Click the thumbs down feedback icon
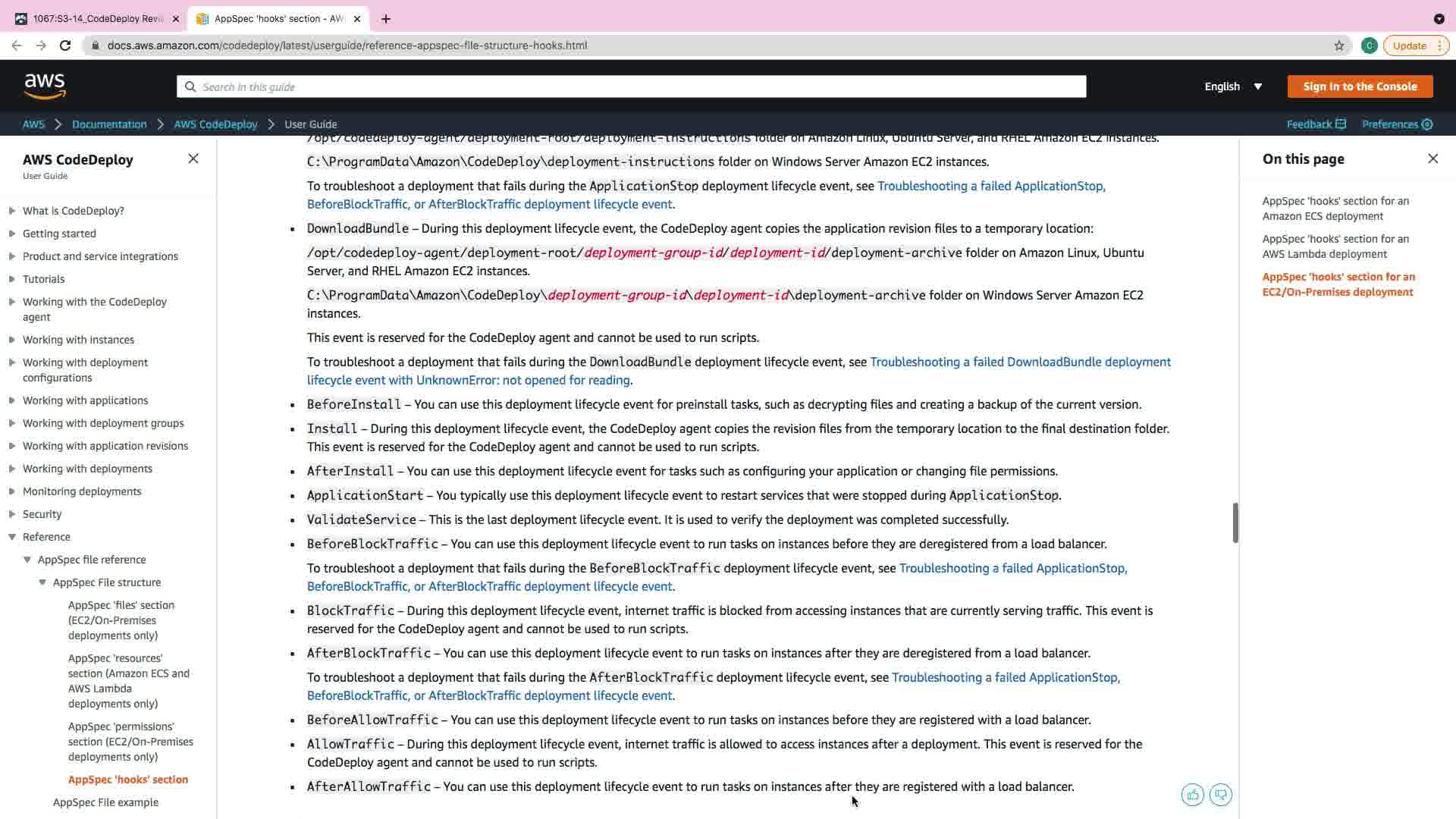The height and width of the screenshot is (819, 1456). pyautogui.click(x=1220, y=795)
